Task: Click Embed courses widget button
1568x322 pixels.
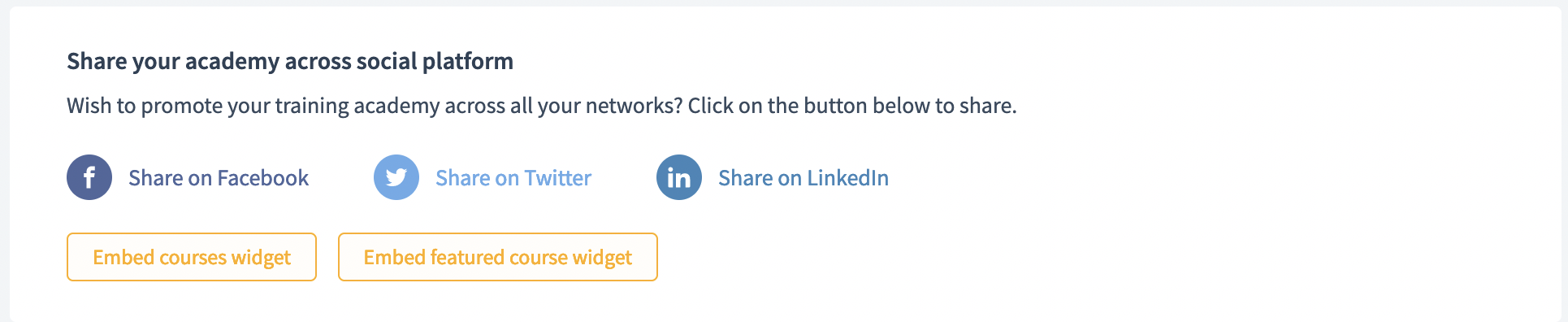Action: 192,257
